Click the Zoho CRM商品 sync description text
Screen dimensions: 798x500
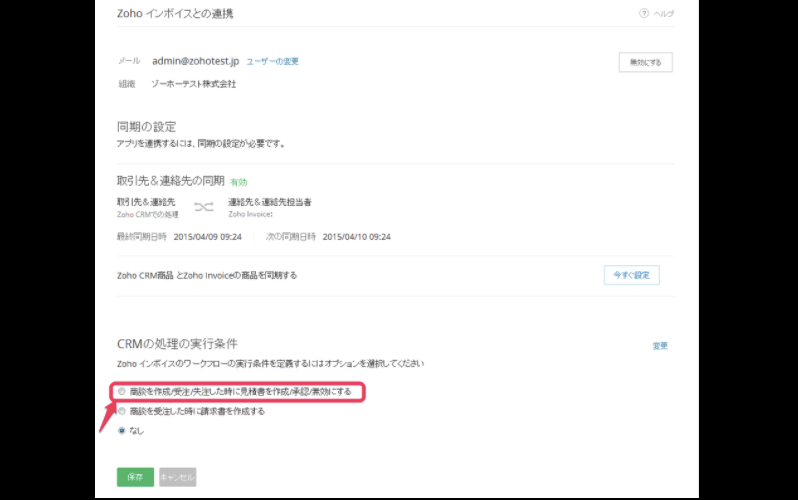tap(207, 275)
